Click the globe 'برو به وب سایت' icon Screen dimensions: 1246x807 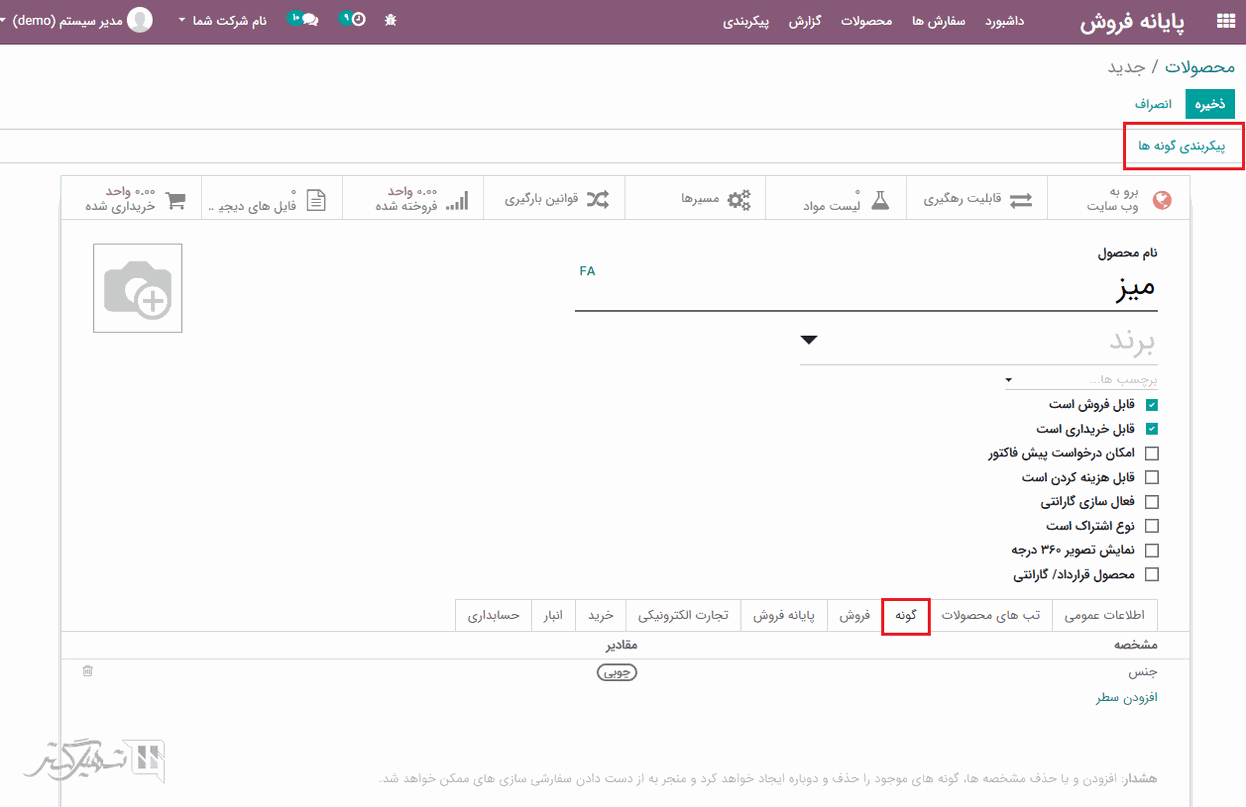pyautogui.click(x=1161, y=199)
